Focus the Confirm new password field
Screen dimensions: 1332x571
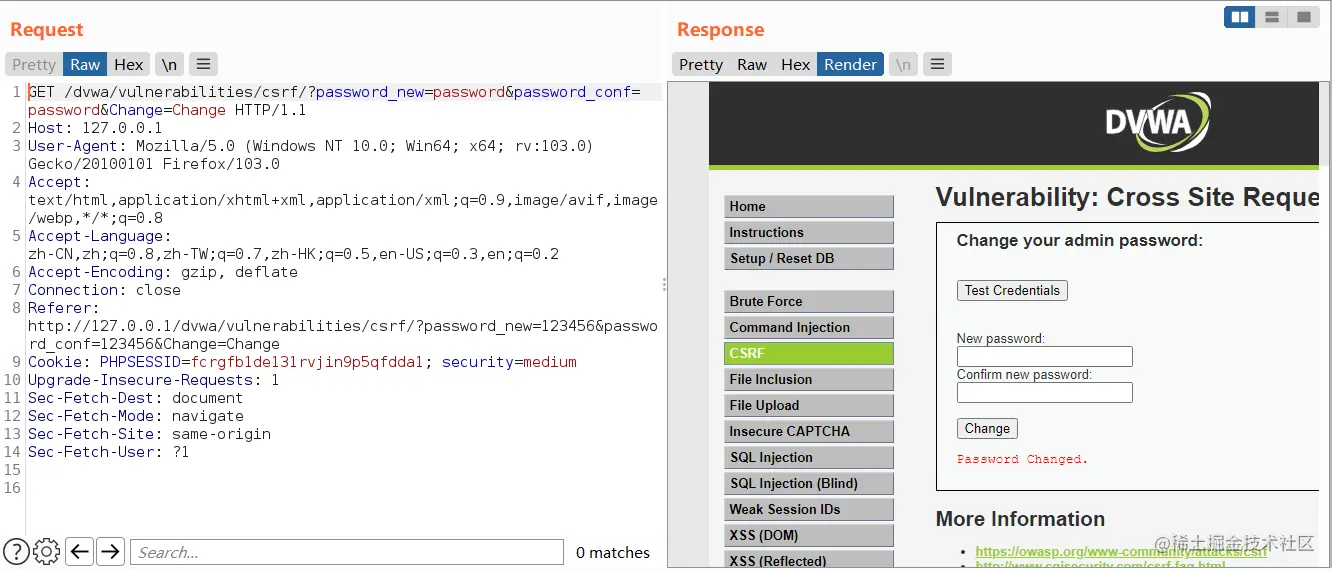pyautogui.click(x=1044, y=393)
